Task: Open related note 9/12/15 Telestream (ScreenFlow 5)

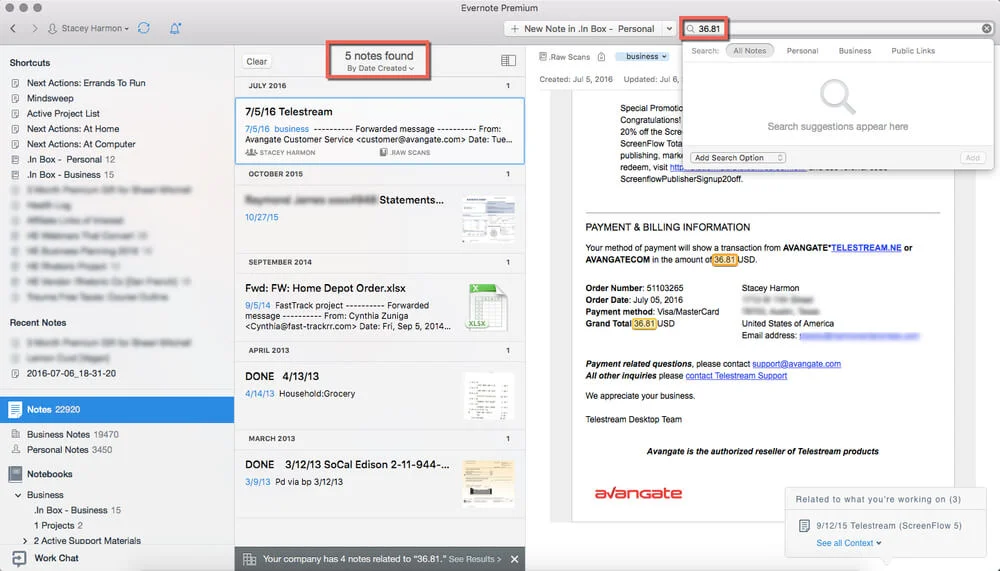Action: (880, 526)
